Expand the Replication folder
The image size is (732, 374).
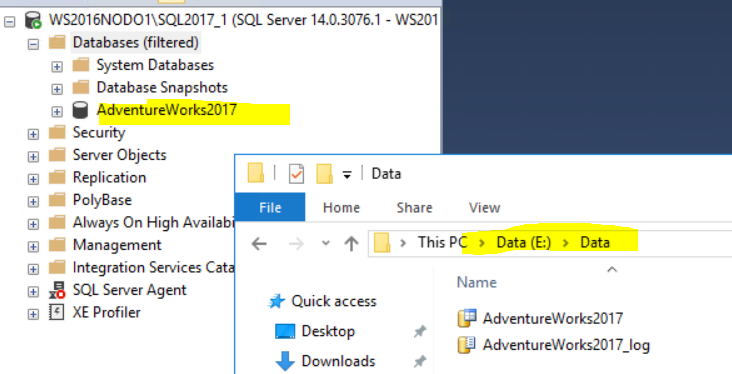point(33,179)
